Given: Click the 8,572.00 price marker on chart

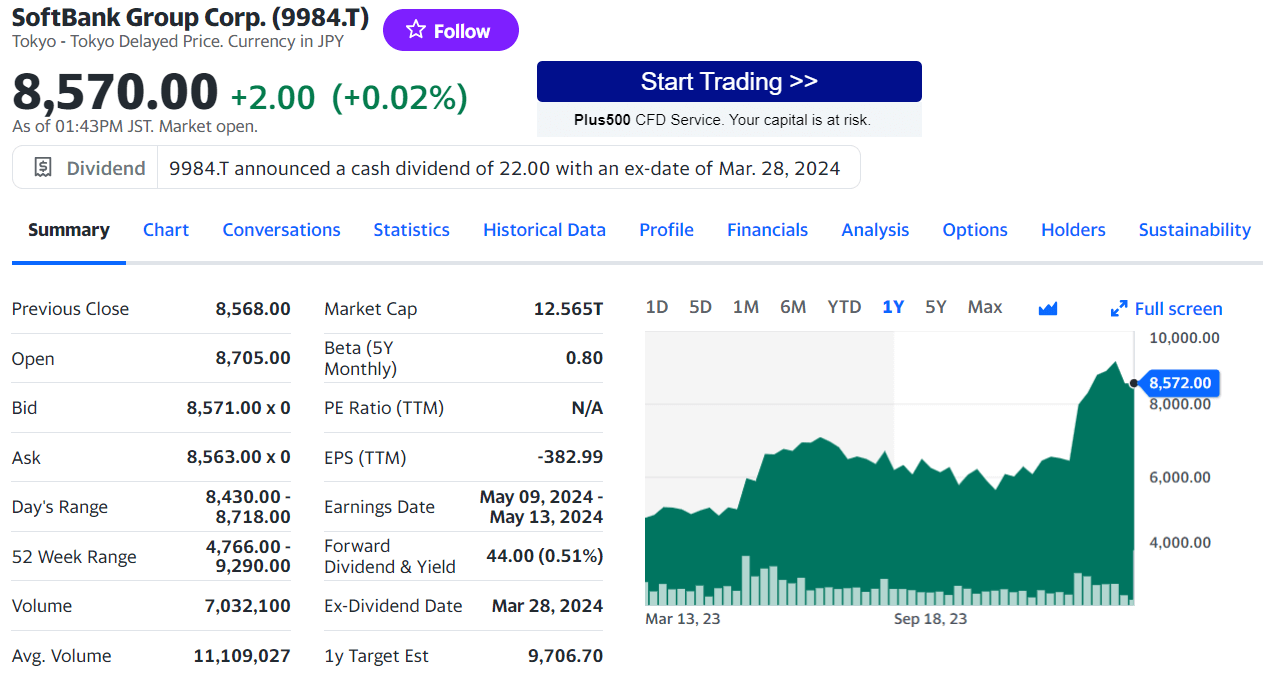Looking at the screenshot, I should (x=1179, y=383).
